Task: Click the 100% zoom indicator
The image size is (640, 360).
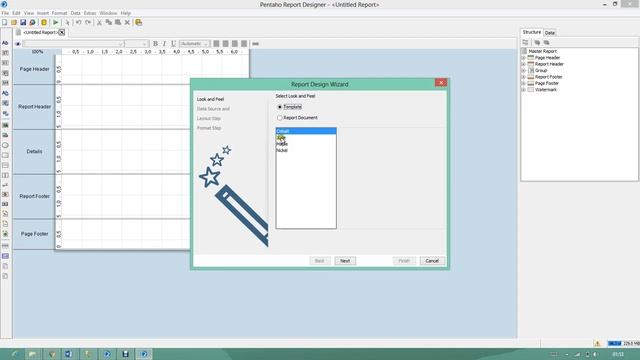Action: click(x=37, y=52)
